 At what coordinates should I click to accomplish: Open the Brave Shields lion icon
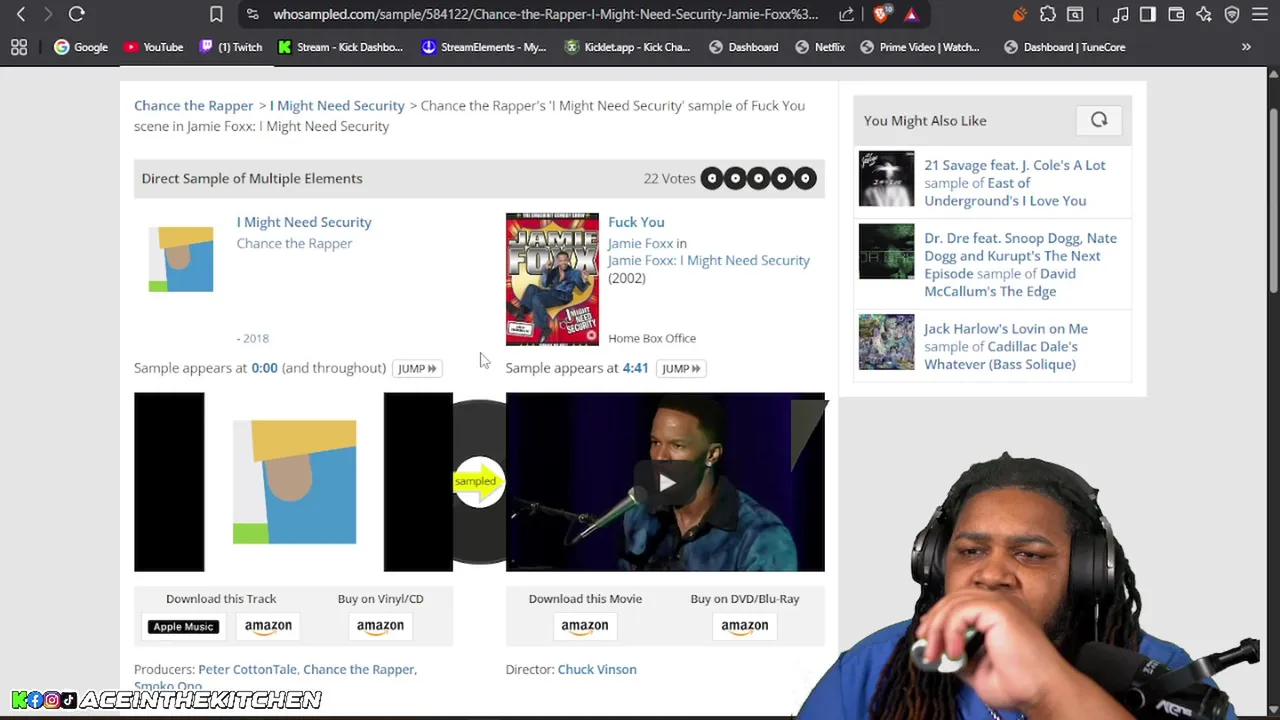[x=881, y=14]
